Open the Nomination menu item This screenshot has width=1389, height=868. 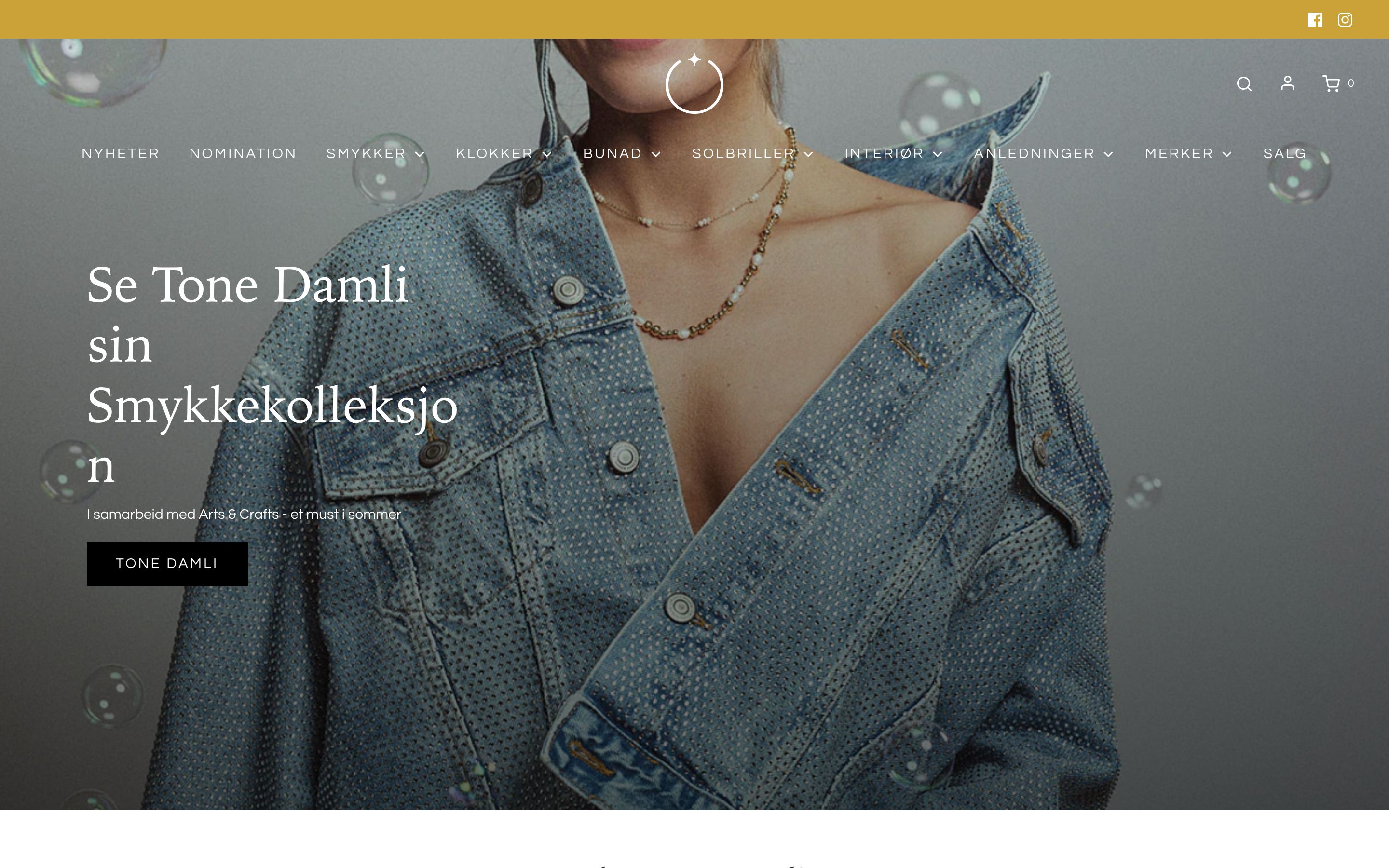(243, 154)
